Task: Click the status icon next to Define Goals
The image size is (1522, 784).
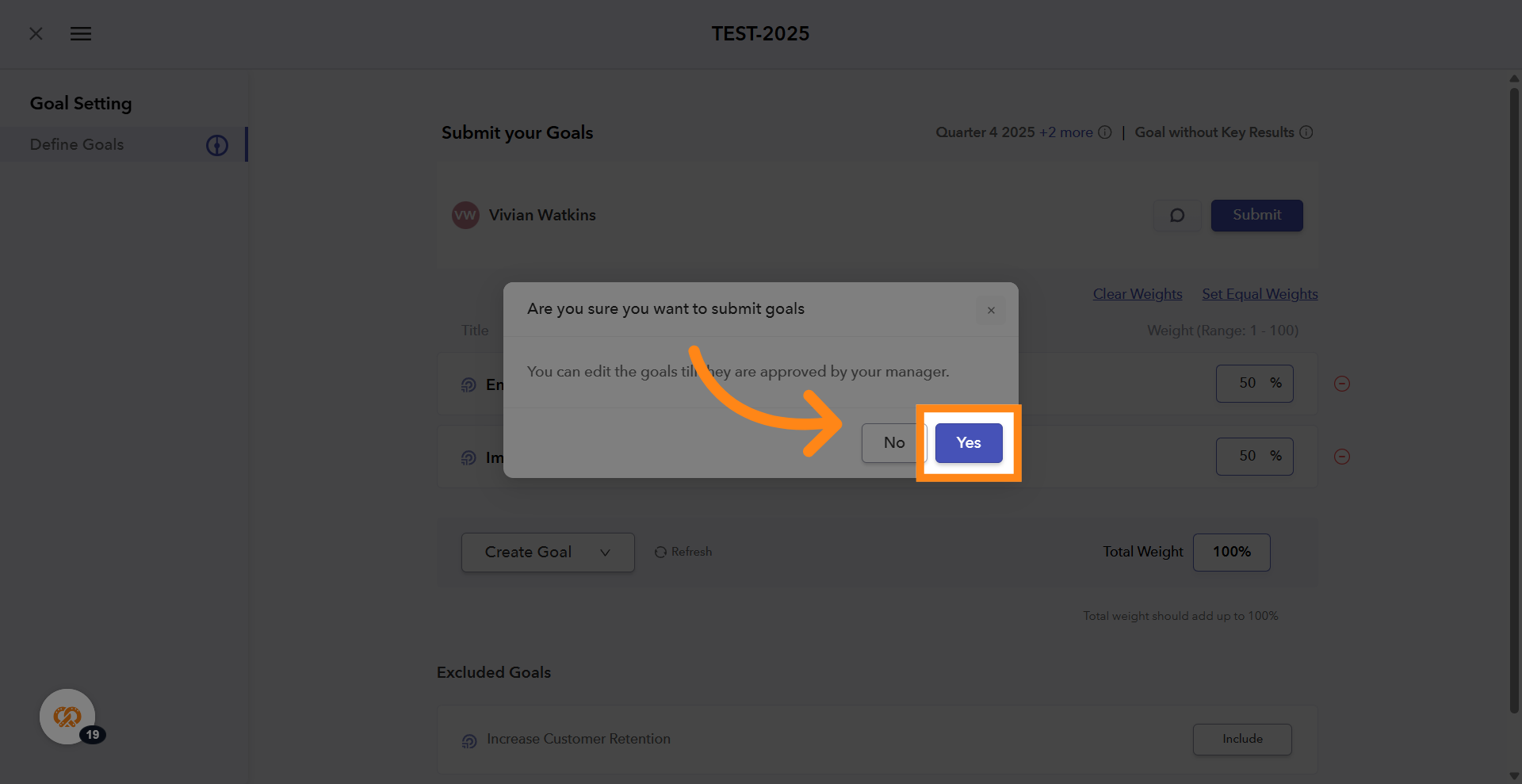Action: pyautogui.click(x=216, y=145)
